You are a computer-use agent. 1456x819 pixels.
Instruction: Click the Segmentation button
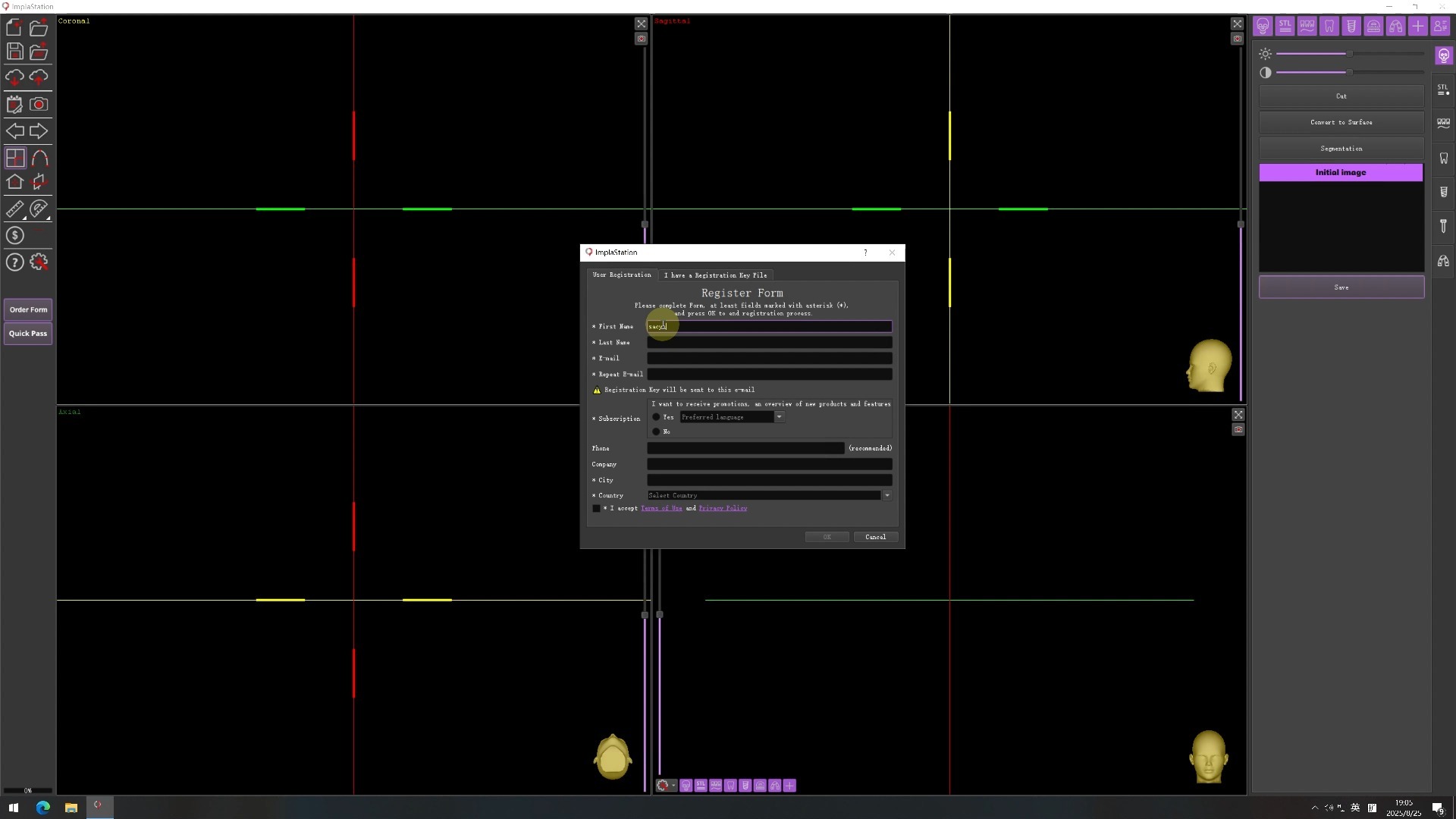[x=1341, y=149]
